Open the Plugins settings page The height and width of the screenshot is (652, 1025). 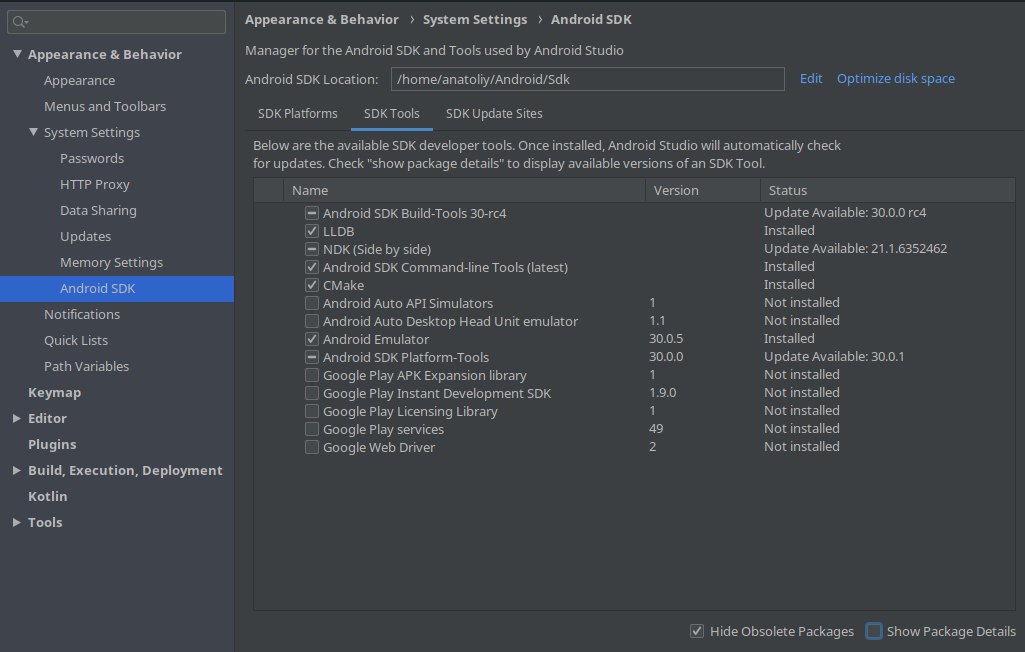pos(52,444)
